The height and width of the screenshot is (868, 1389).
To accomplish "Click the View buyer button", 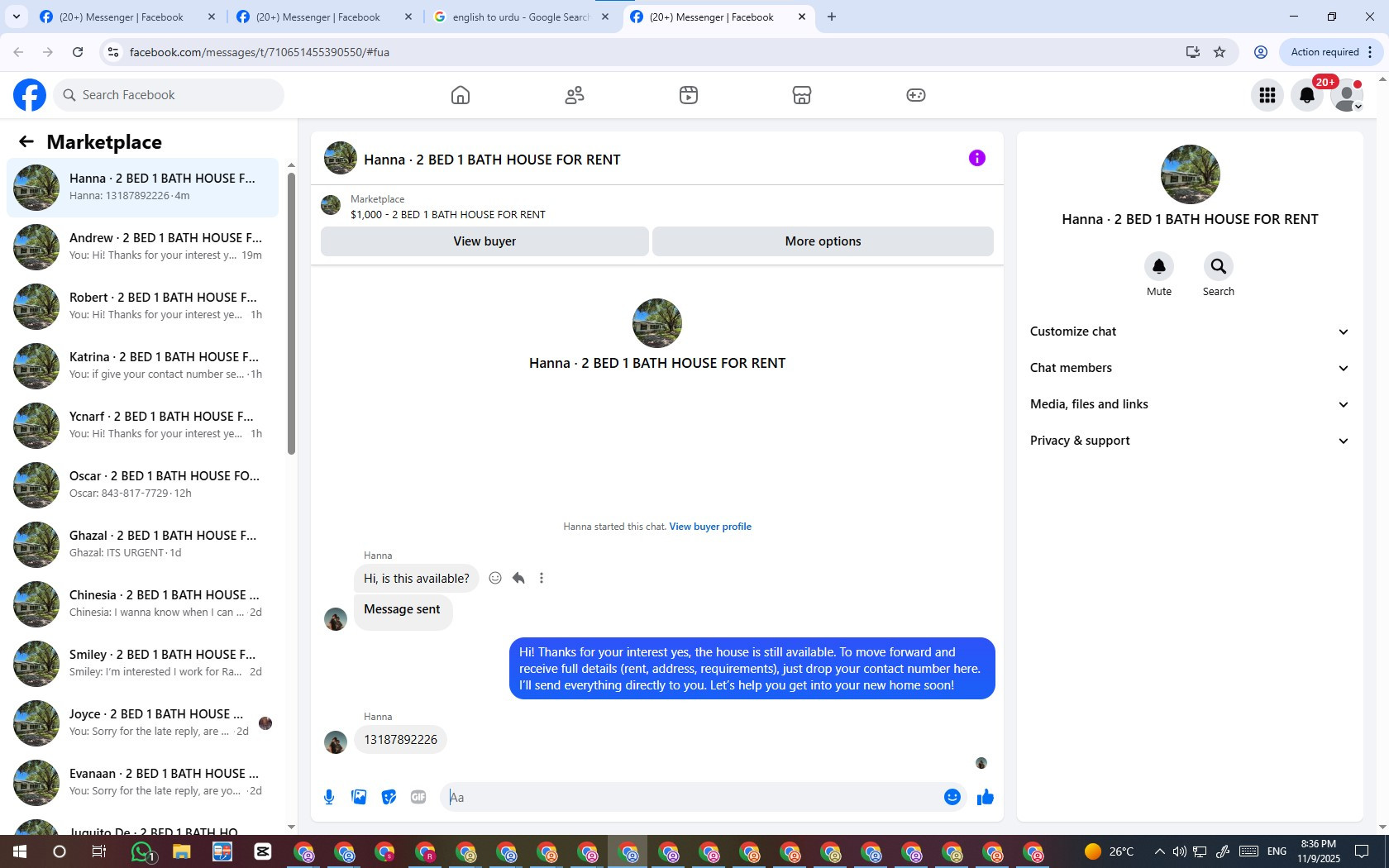I will point(484,241).
